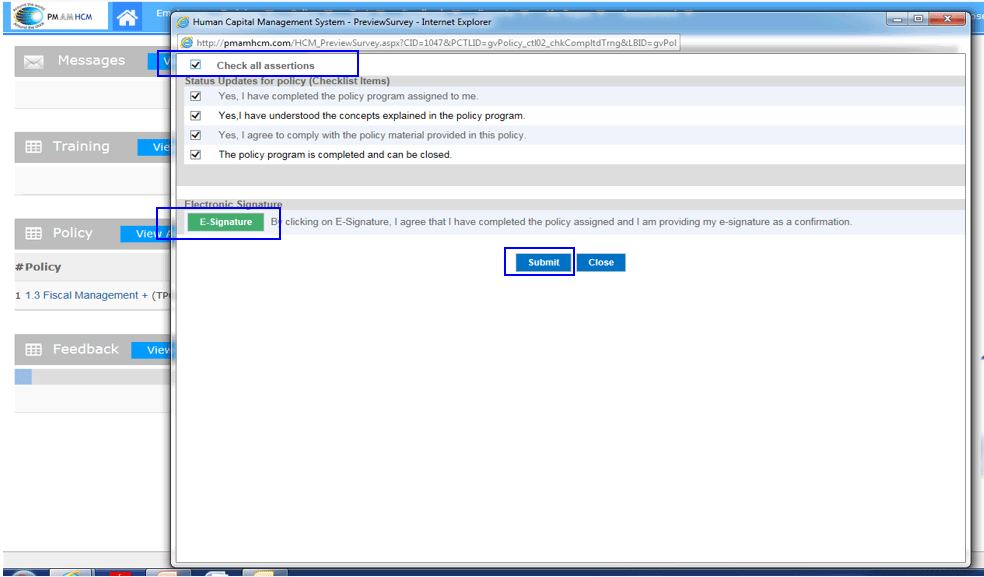The height and width of the screenshot is (577, 984).
Task: Submit the policy checklist
Action: click(543, 262)
